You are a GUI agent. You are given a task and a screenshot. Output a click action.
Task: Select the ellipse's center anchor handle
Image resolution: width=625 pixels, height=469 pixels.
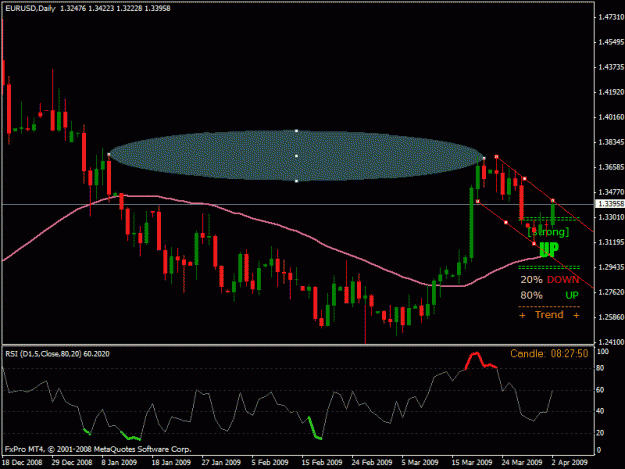(x=296, y=156)
